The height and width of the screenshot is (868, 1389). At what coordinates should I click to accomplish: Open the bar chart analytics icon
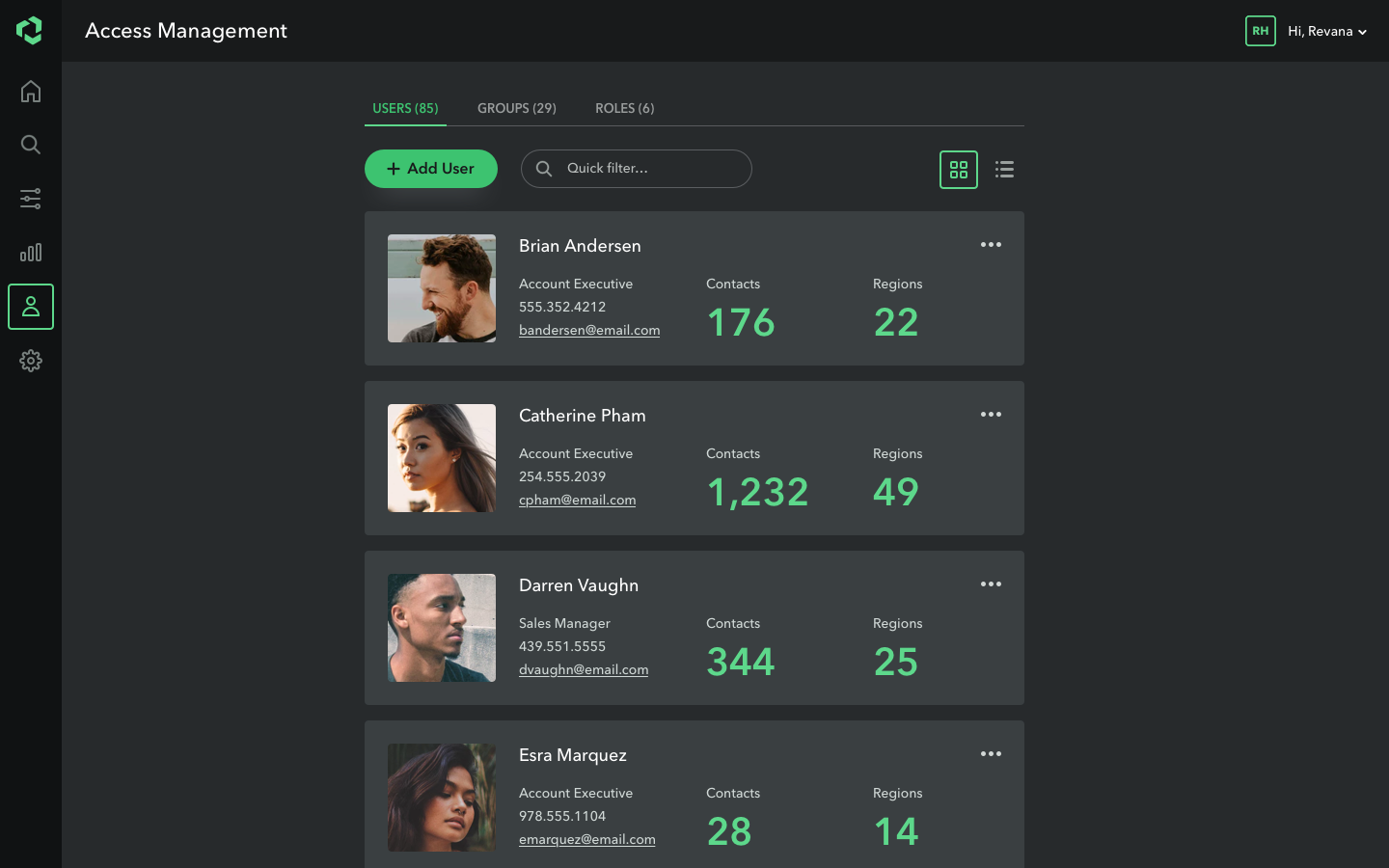tap(31, 253)
